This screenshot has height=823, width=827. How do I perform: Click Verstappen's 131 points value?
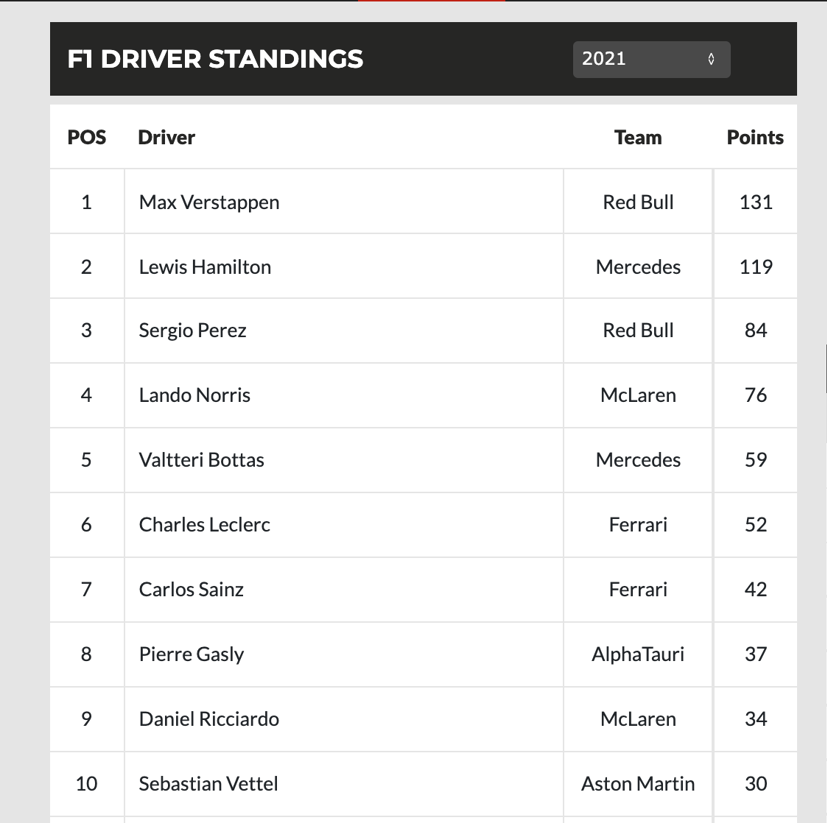coord(756,202)
